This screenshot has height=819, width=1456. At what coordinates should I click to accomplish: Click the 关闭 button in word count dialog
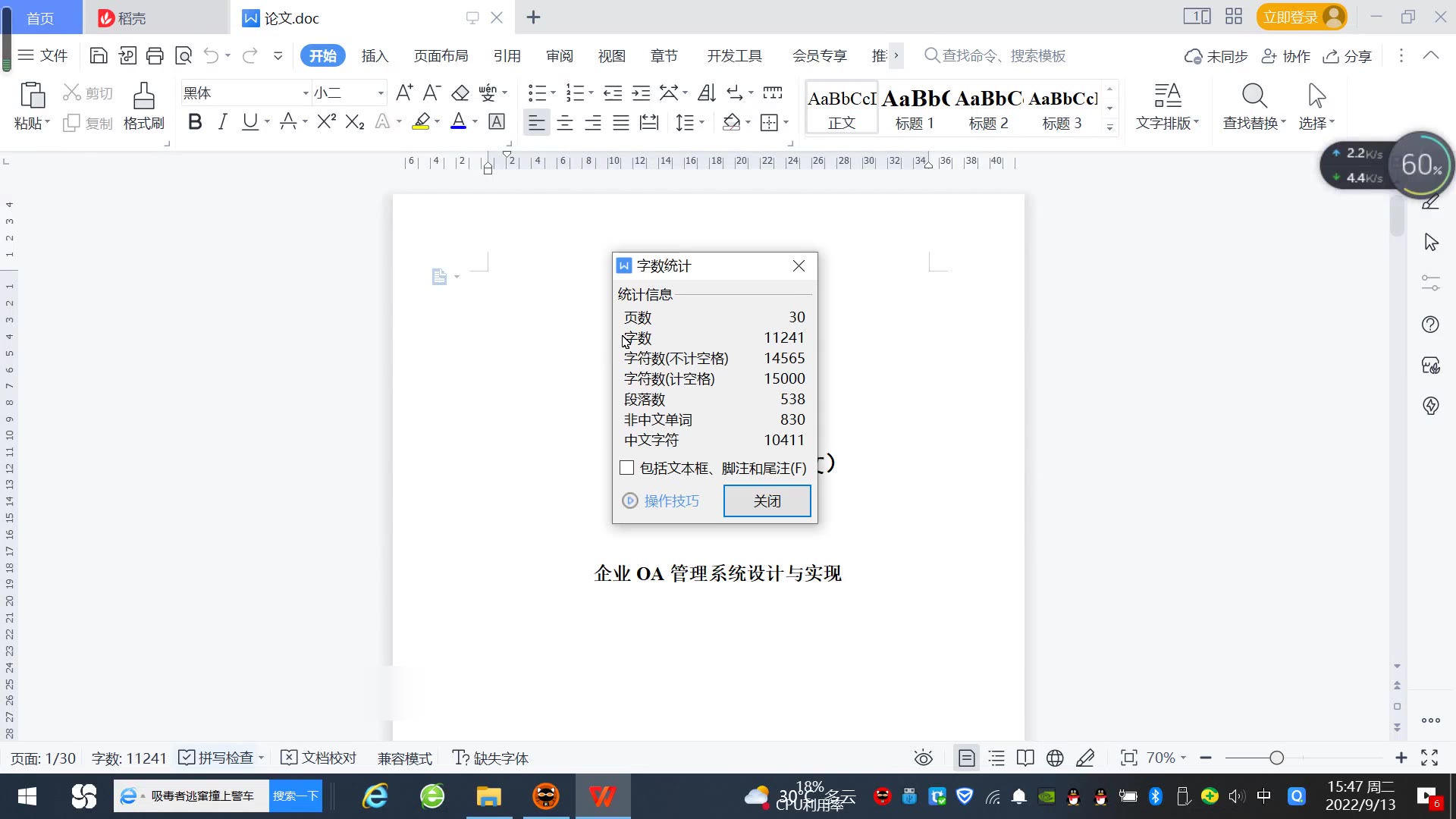point(767,500)
